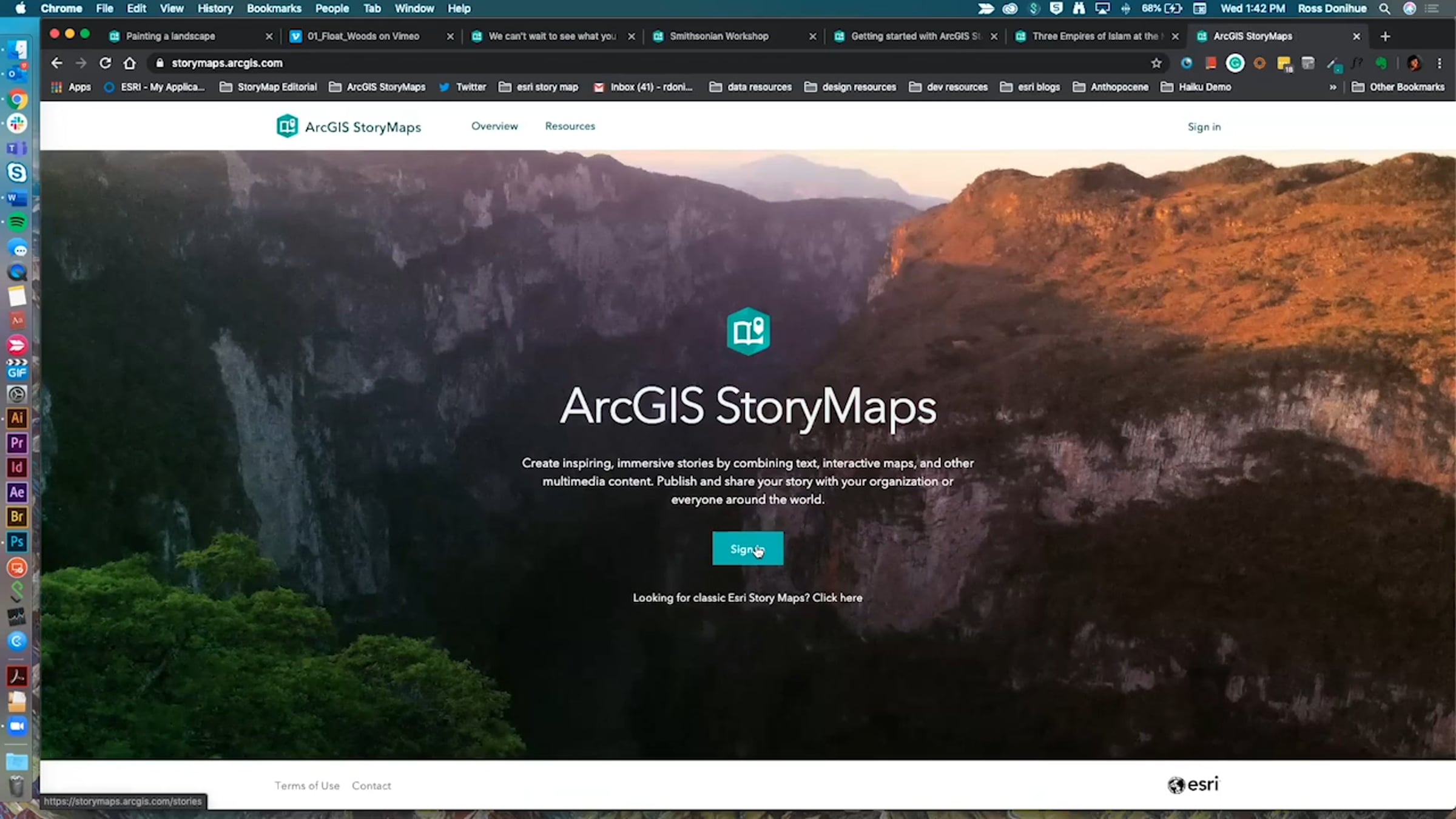
Task: Open Illustrator from the dock
Action: pyautogui.click(x=17, y=418)
